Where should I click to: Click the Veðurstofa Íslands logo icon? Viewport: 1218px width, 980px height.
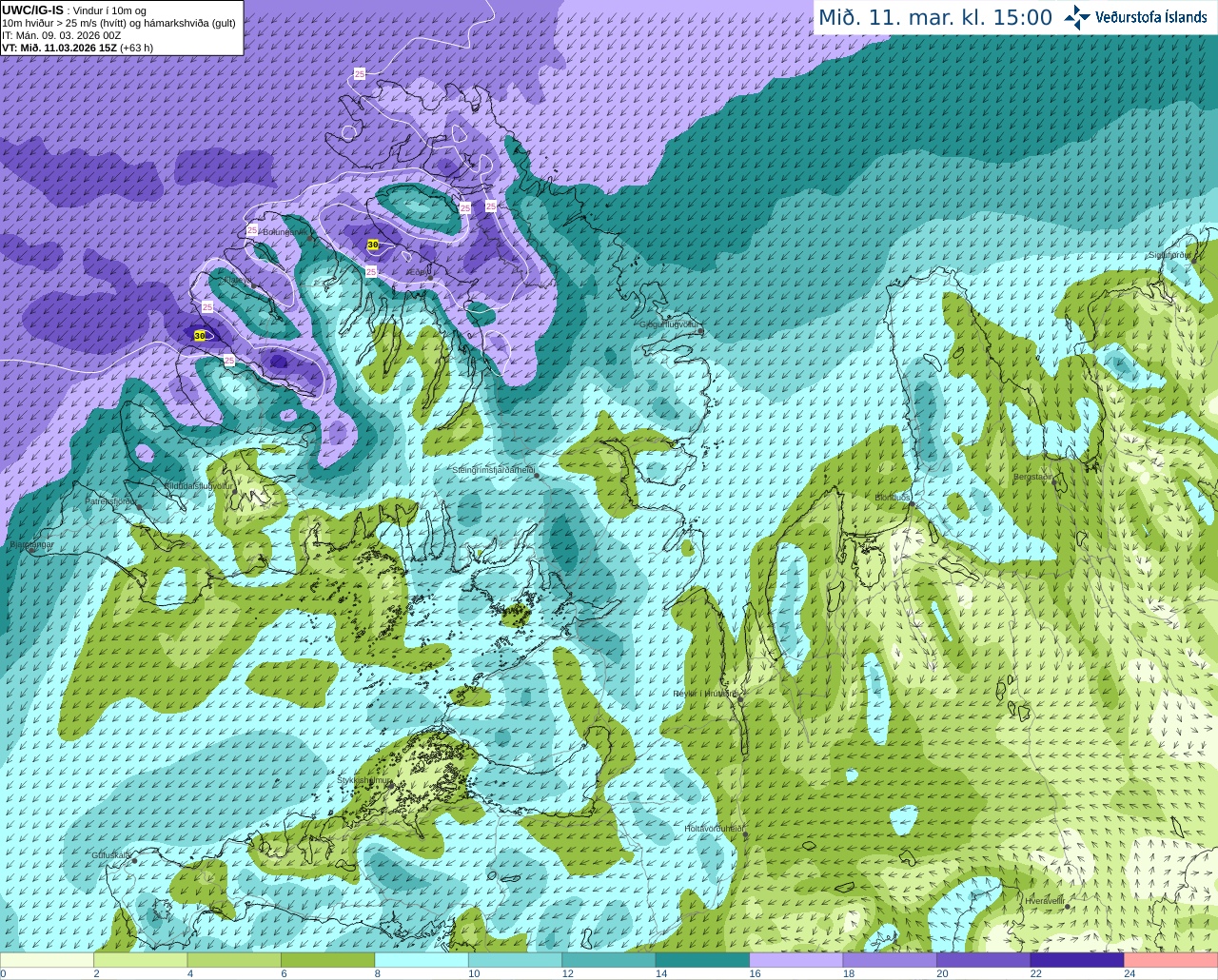click(1077, 17)
